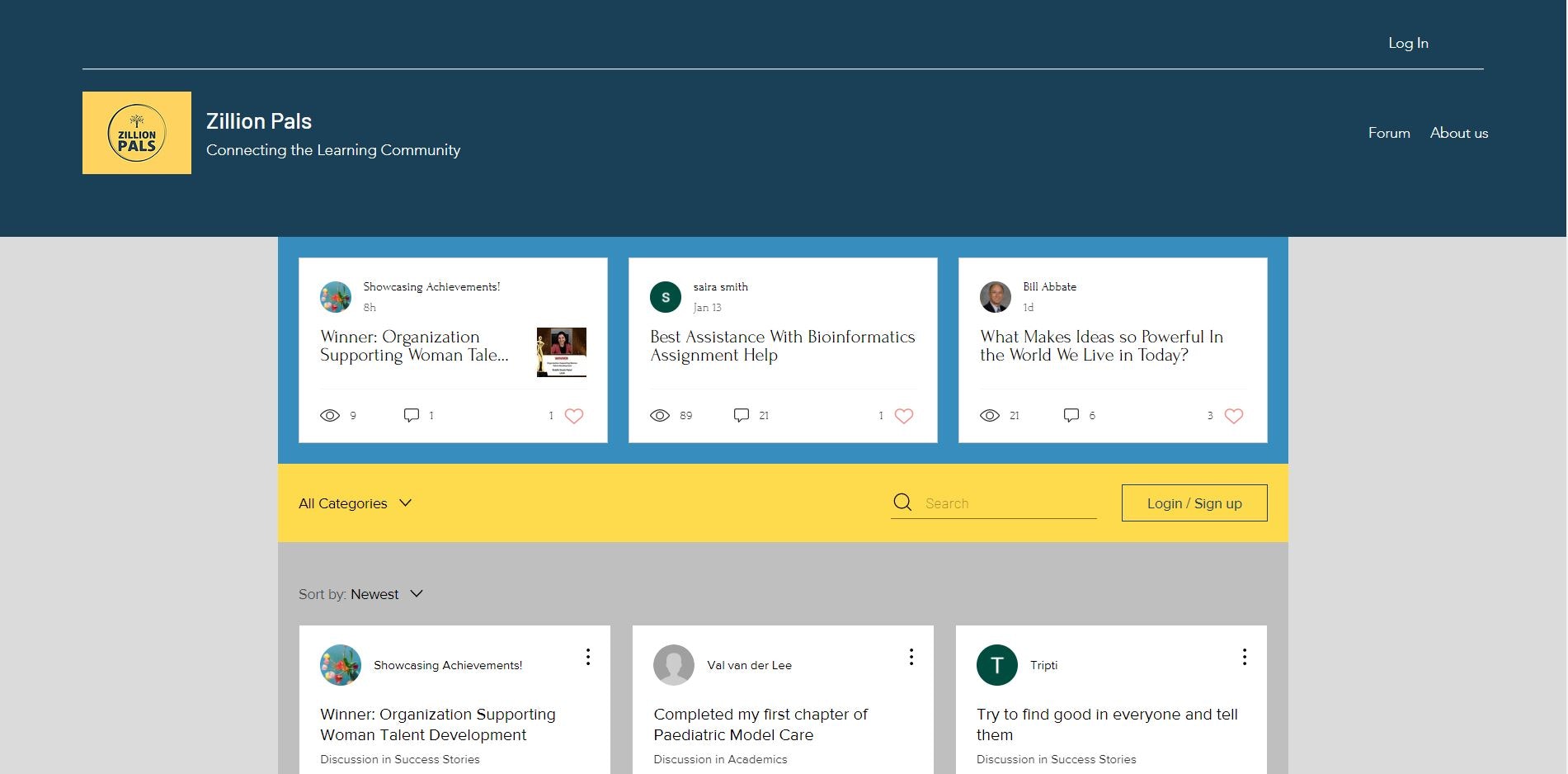Open the About us page
The width and height of the screenshot is (1568, 774).
coord(1459,133)
